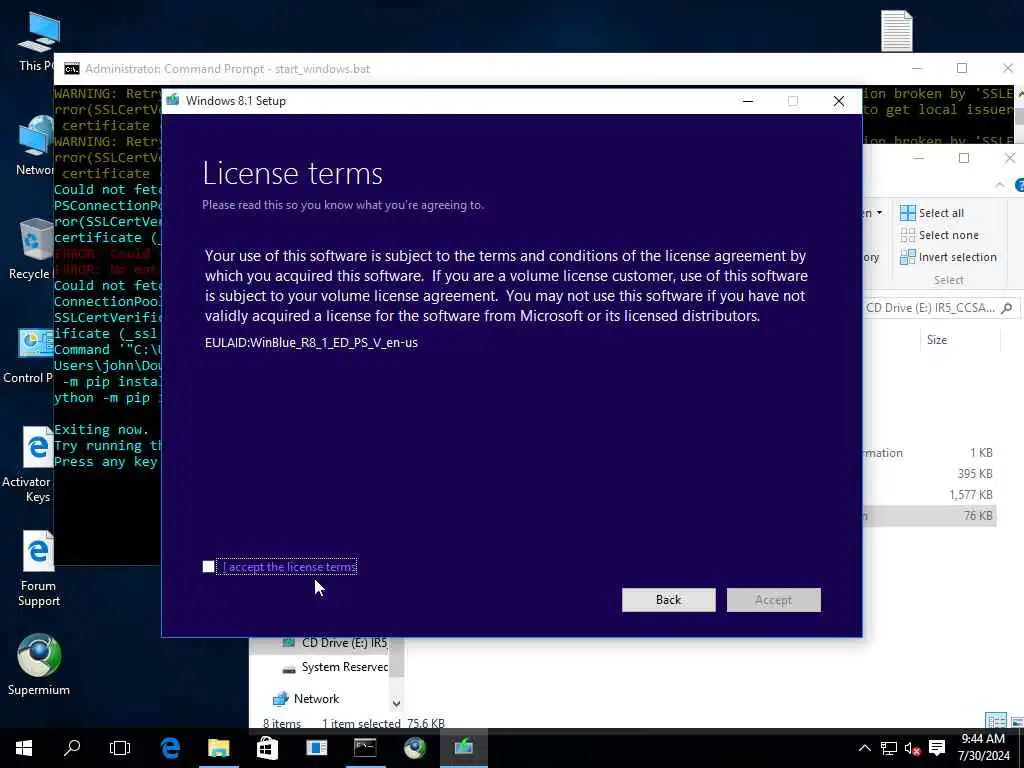
Task: Click Select all in Explorer ribbon
Action: pyautogui.click(x=932, y=213)
